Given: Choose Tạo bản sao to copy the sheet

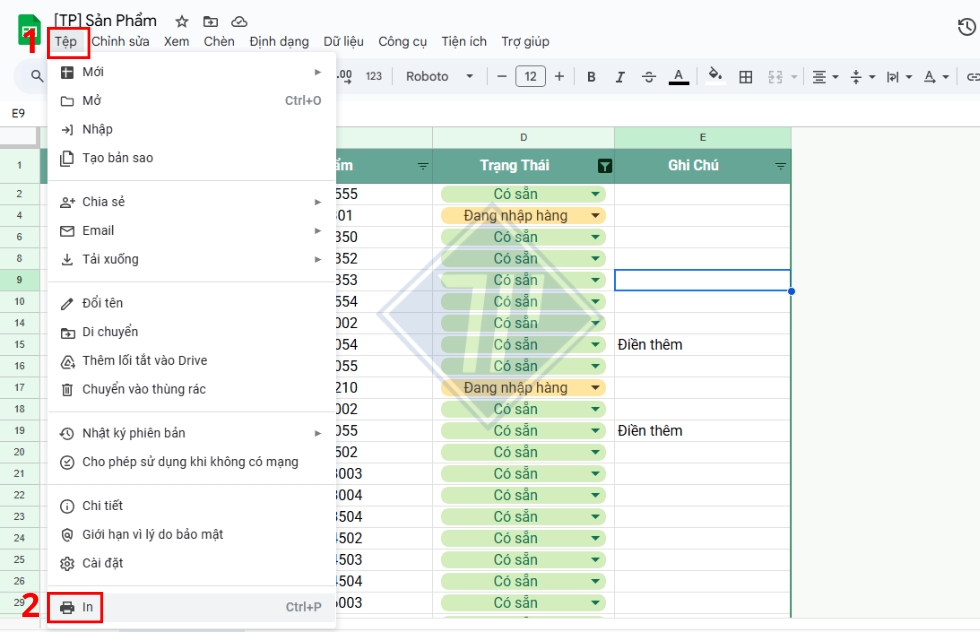Looking at the screenshot, I should pyautogui.click(x=117, y=158).
